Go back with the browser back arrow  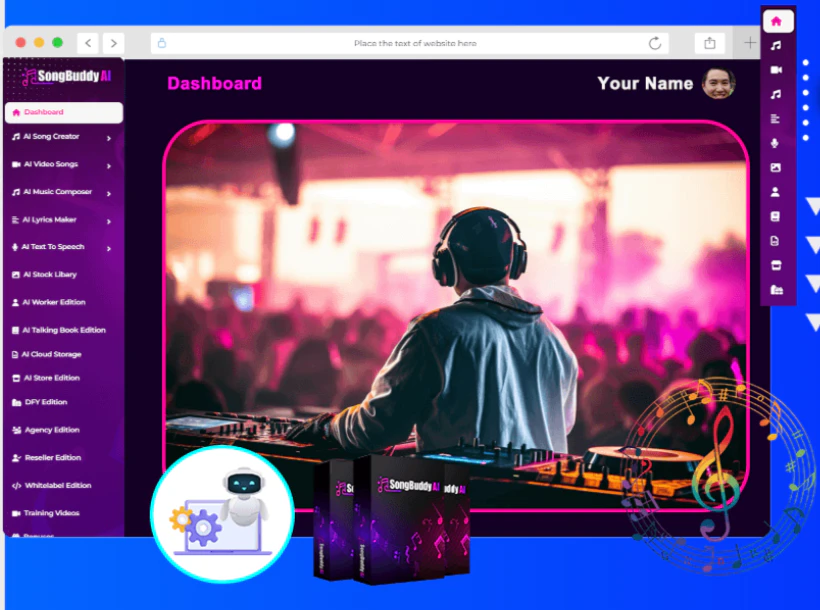pyautogui.click(x=88, y=43)
